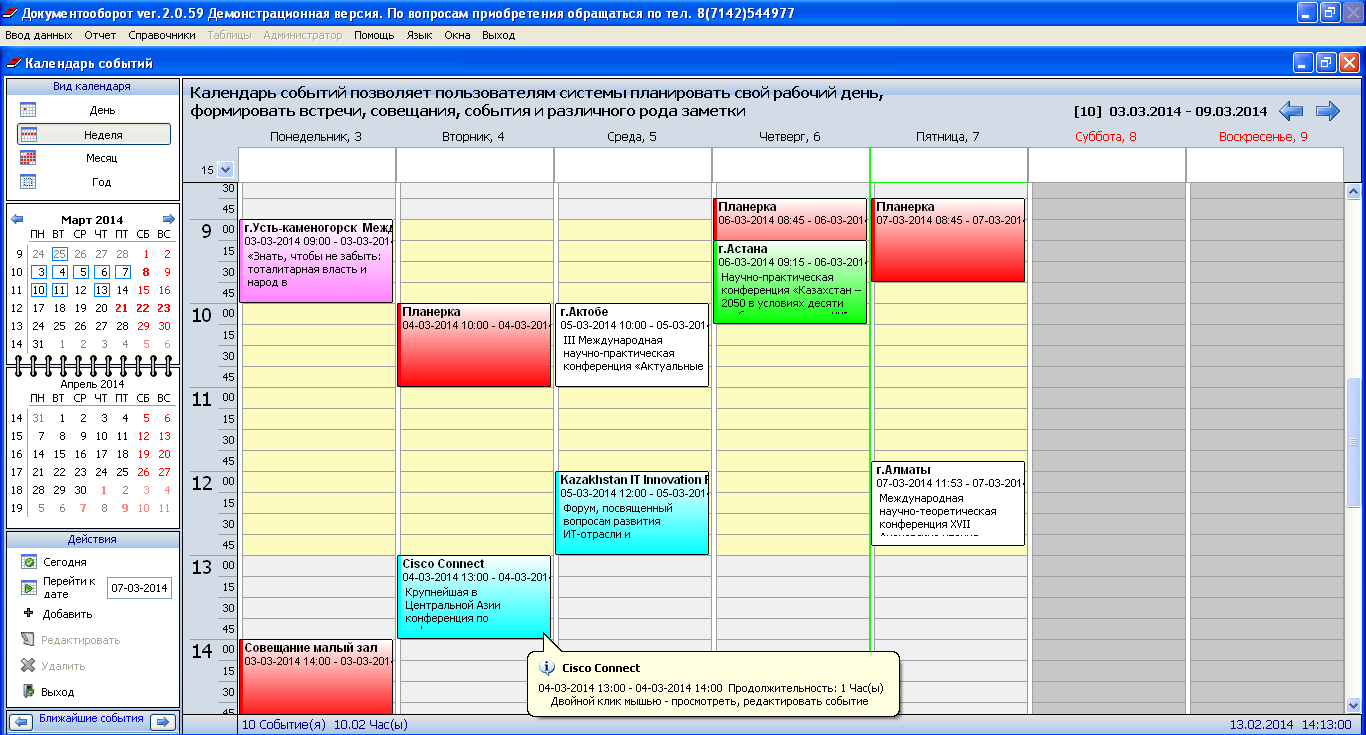Select the Год year view icon
The width and height of the screenshot is (1366, 735).
pyautogui.click(x=28, y=182)
